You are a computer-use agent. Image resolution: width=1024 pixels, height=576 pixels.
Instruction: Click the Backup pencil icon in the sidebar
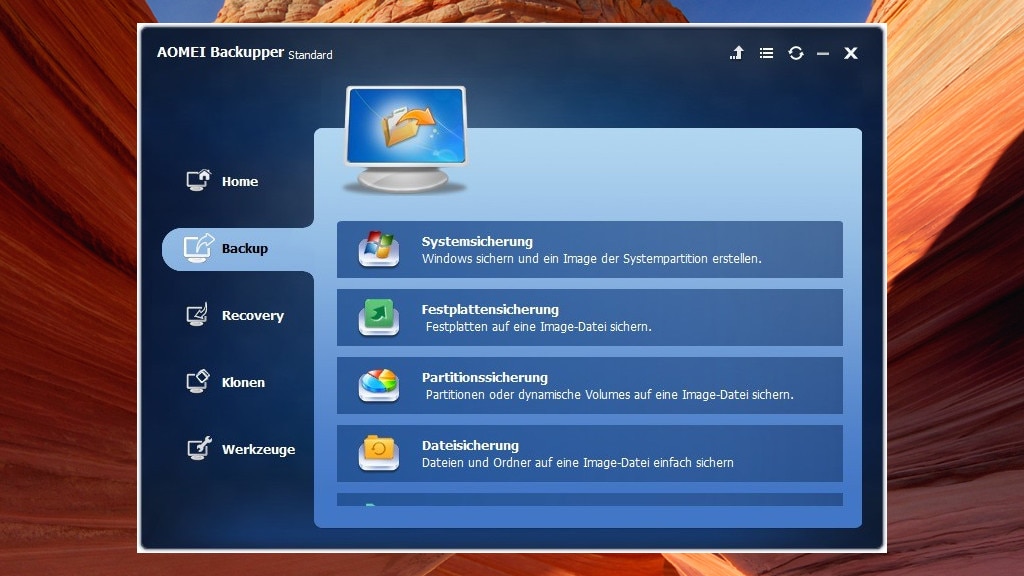point(196,247)
